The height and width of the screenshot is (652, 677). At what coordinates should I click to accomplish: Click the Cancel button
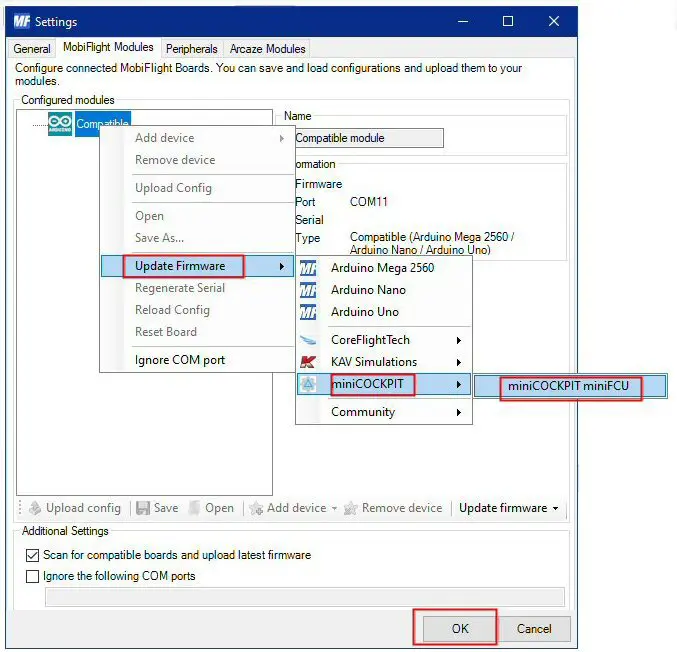tap(534, 629)
